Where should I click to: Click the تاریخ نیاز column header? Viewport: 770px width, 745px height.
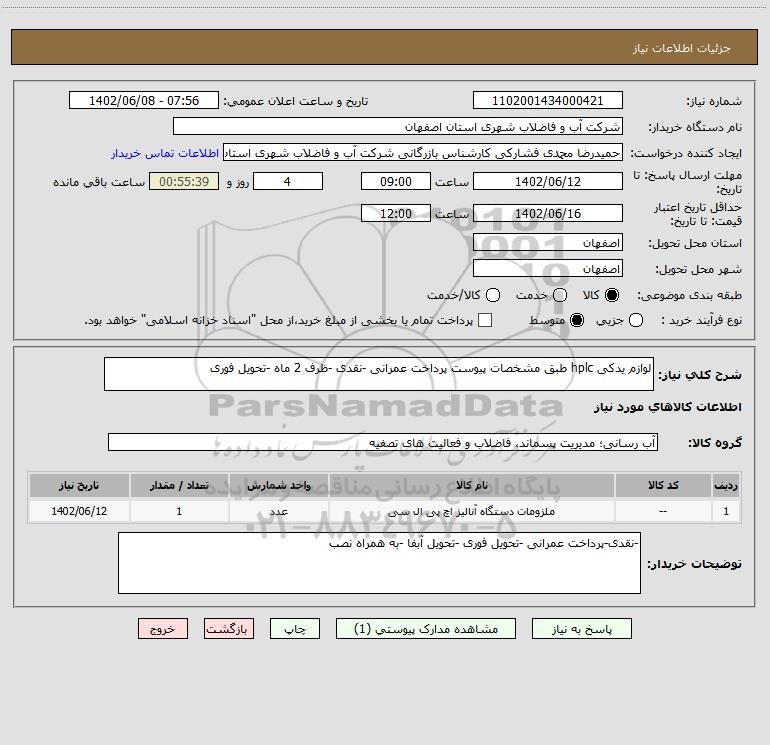(79, 485)
